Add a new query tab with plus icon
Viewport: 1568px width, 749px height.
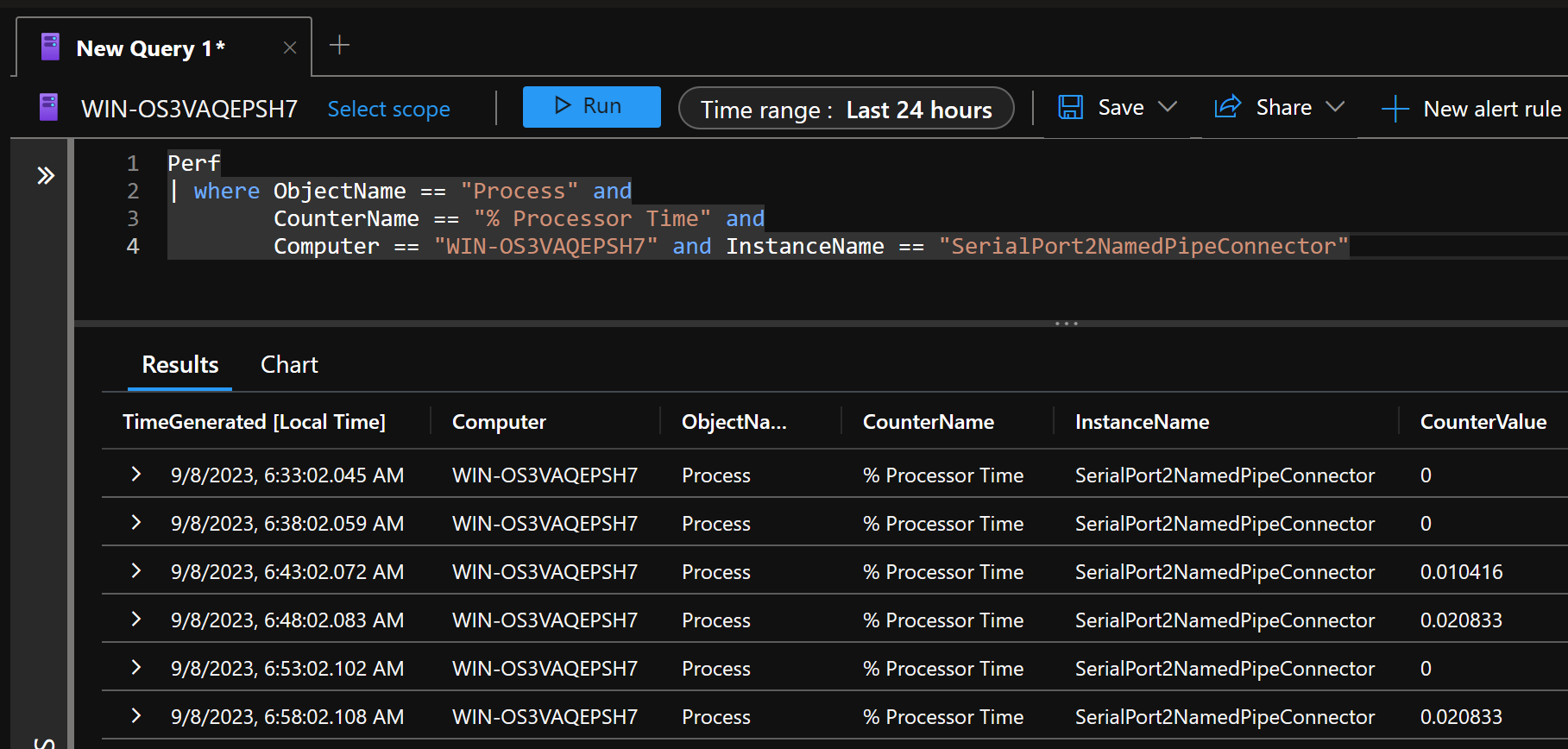click(x=339, y=45)
